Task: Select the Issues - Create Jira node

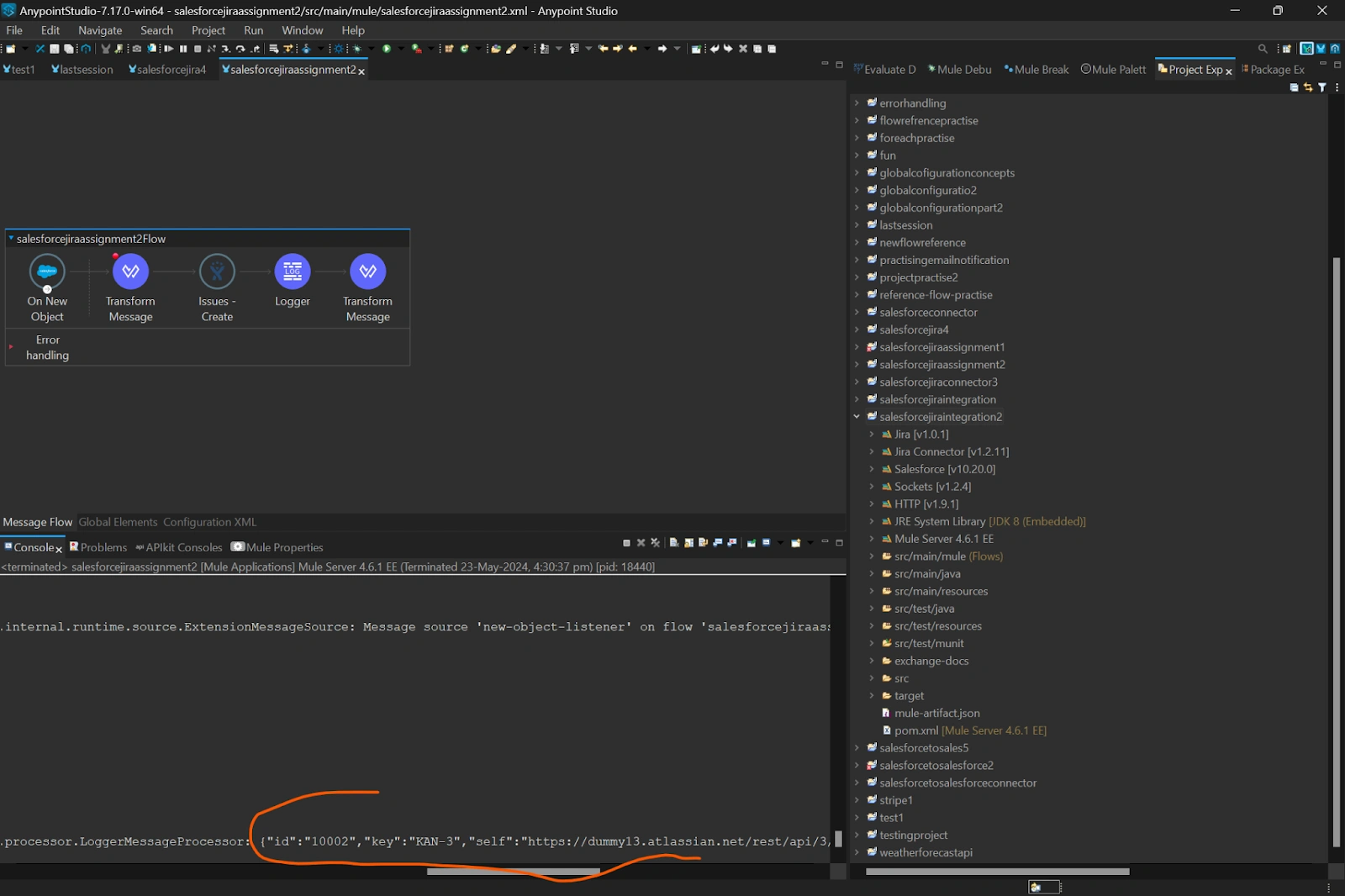Action: point(217,271)
